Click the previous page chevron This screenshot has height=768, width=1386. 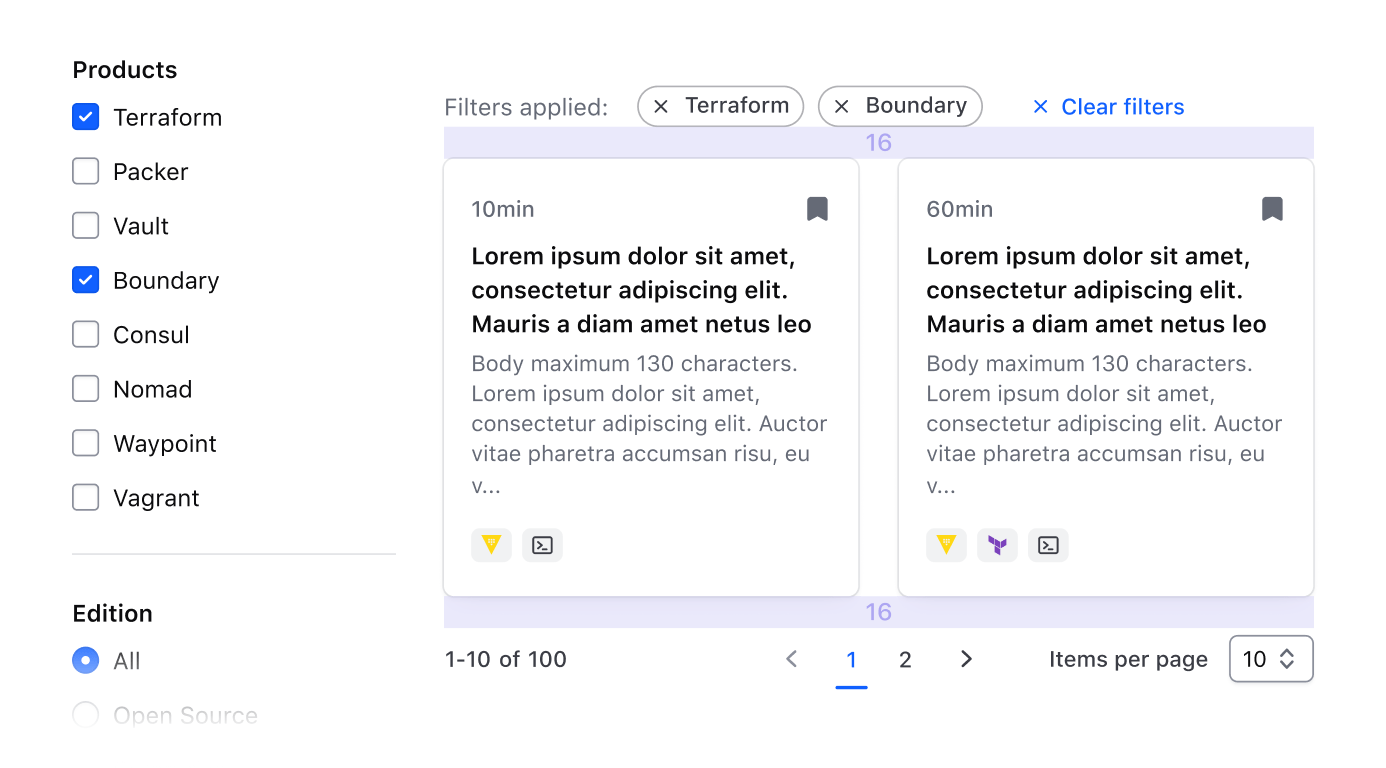pyautogui.click(x=791, y=659)
